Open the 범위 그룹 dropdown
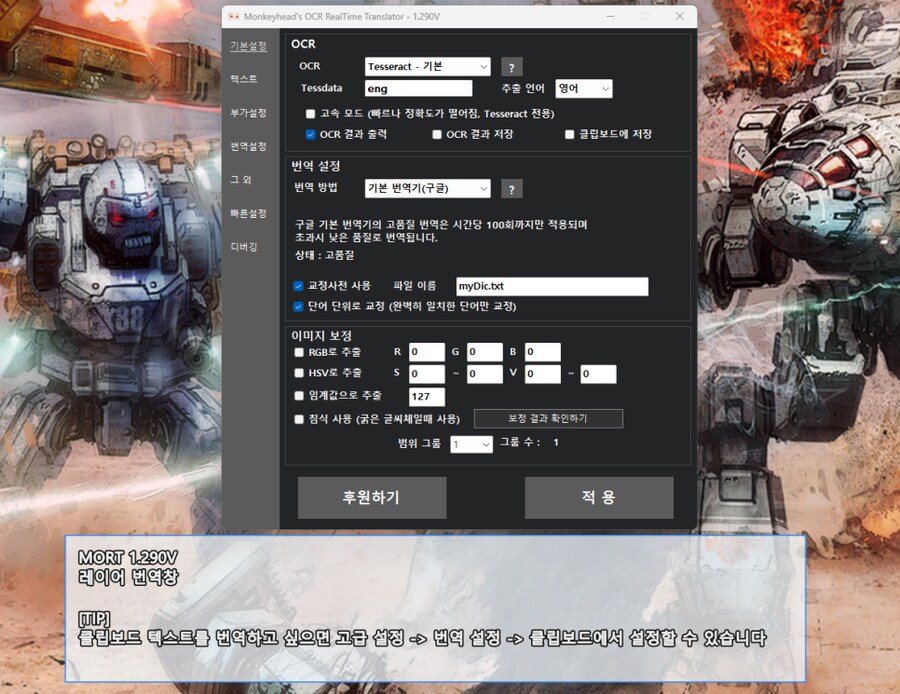This screenshot has width=900, height=694. (x=471, y=444)
